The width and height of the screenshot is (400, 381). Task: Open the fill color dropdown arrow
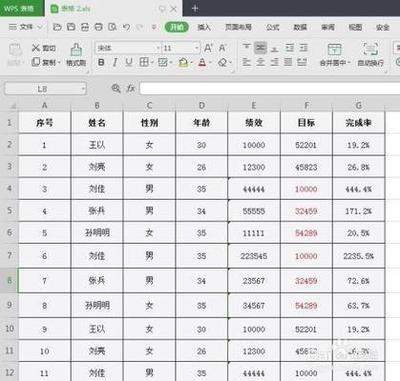[191, 62]
